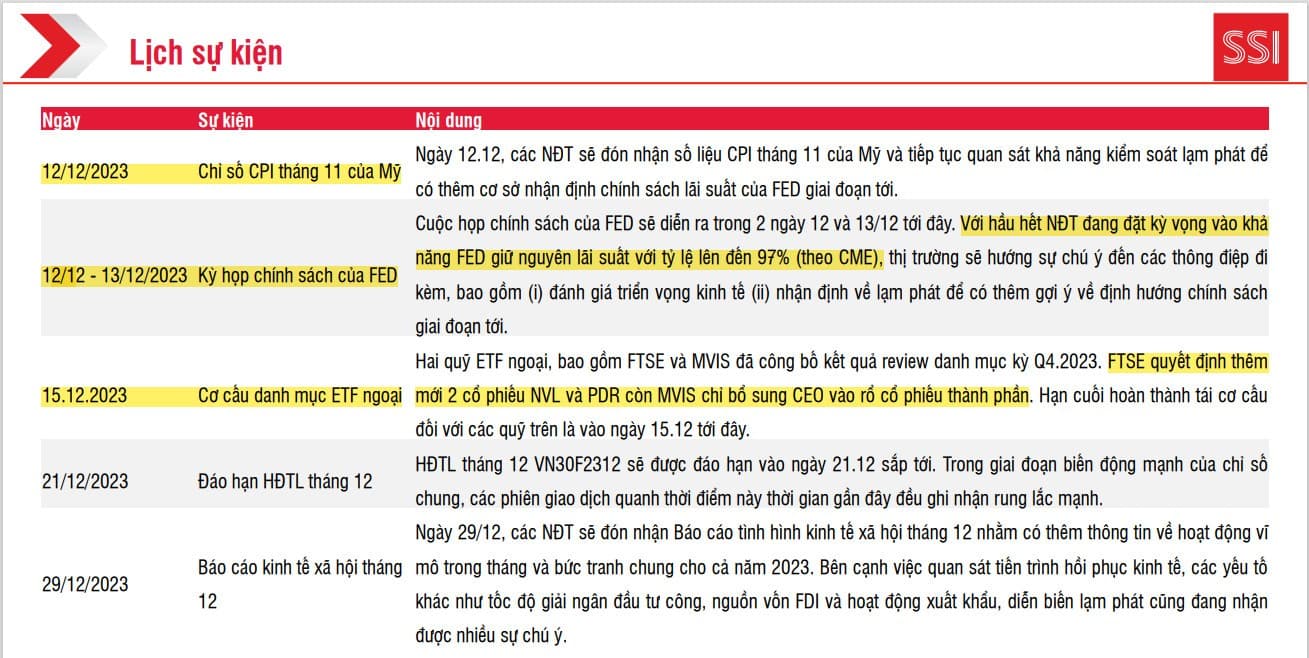Click the 'Ngày' column header
Screen dimensions: 1309x658
click(60, 120)
